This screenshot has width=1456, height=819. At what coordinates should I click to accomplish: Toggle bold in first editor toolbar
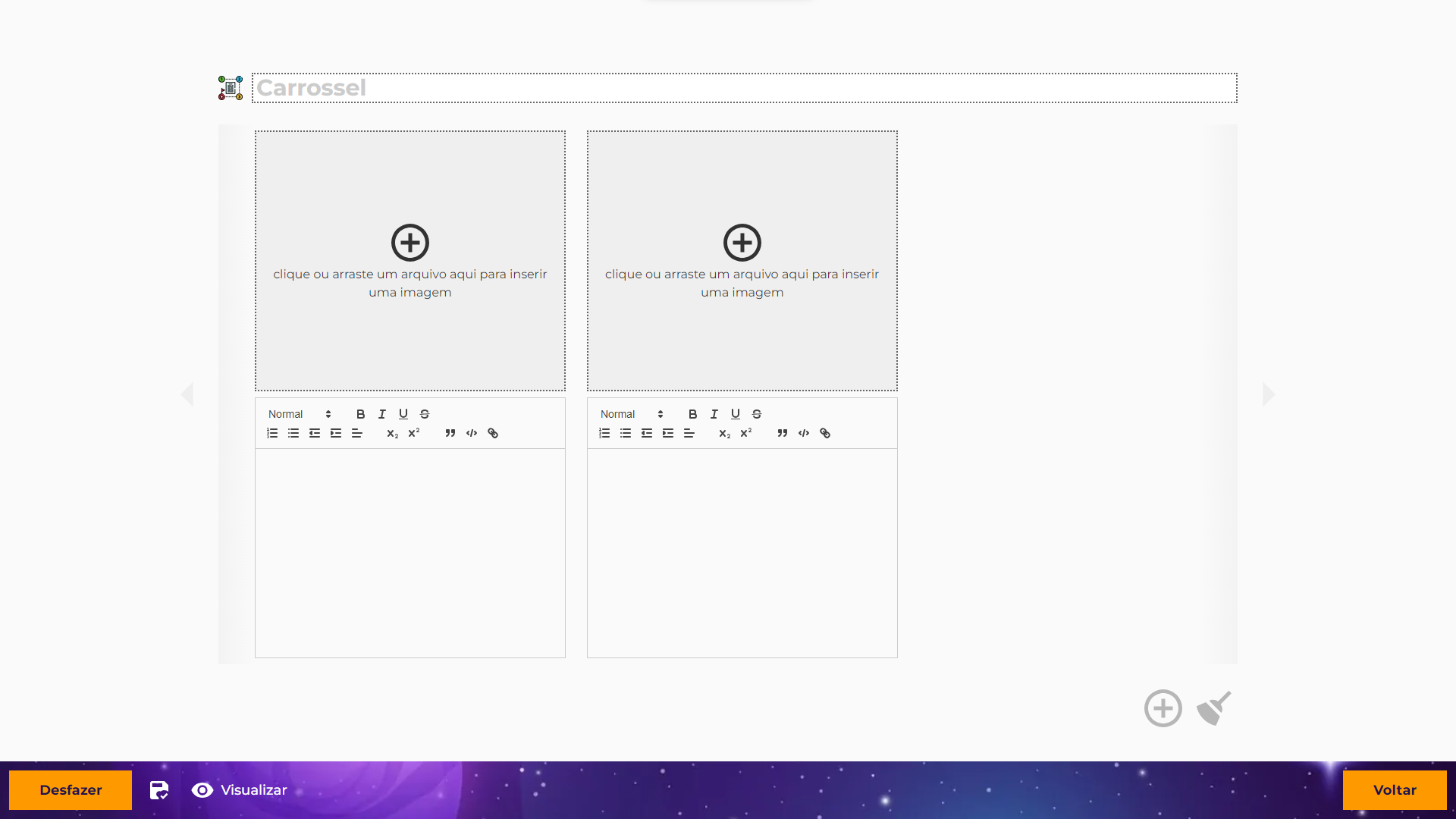click(x=361, y=414)
